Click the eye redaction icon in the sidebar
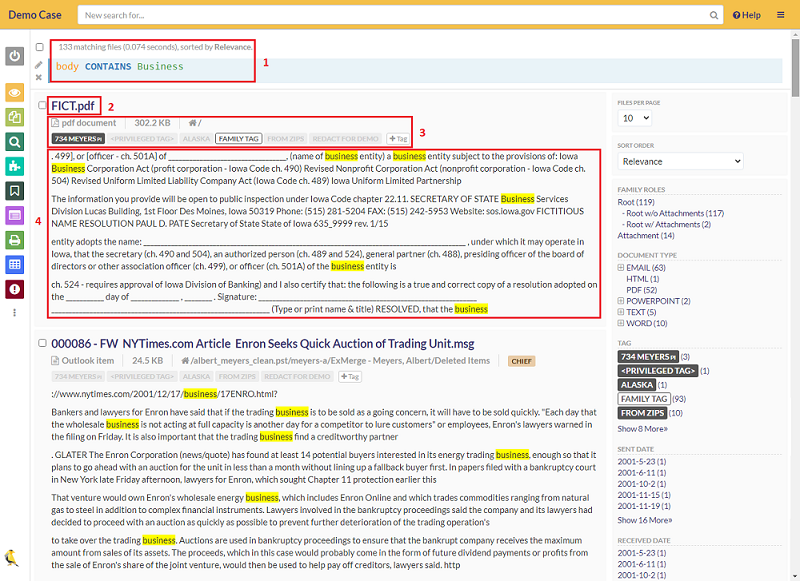Image resolution: width=800 pixels, height=581 pixels. coord(14,93)
